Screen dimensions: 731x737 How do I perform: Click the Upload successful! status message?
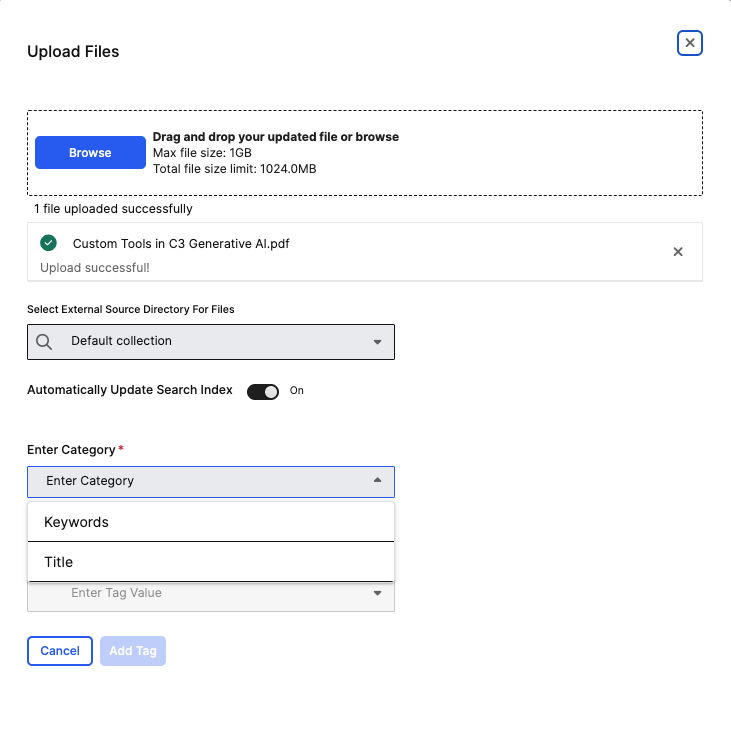(x=95, y=268)
